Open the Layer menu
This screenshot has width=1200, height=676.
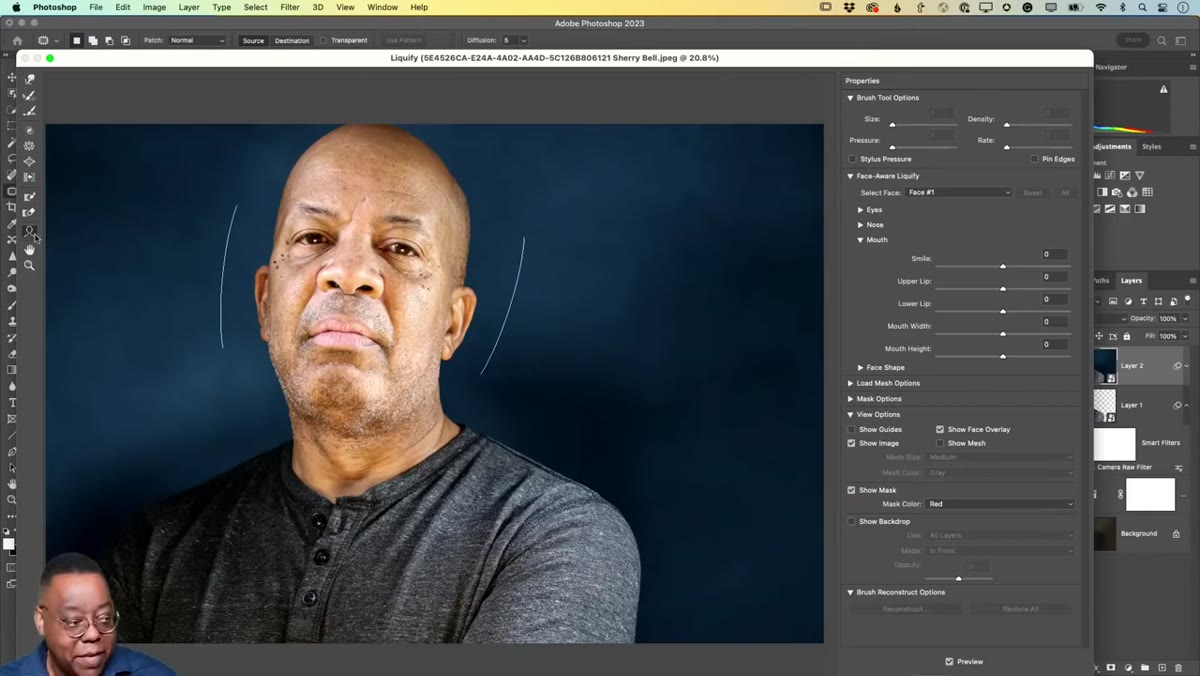coord(189,7)
